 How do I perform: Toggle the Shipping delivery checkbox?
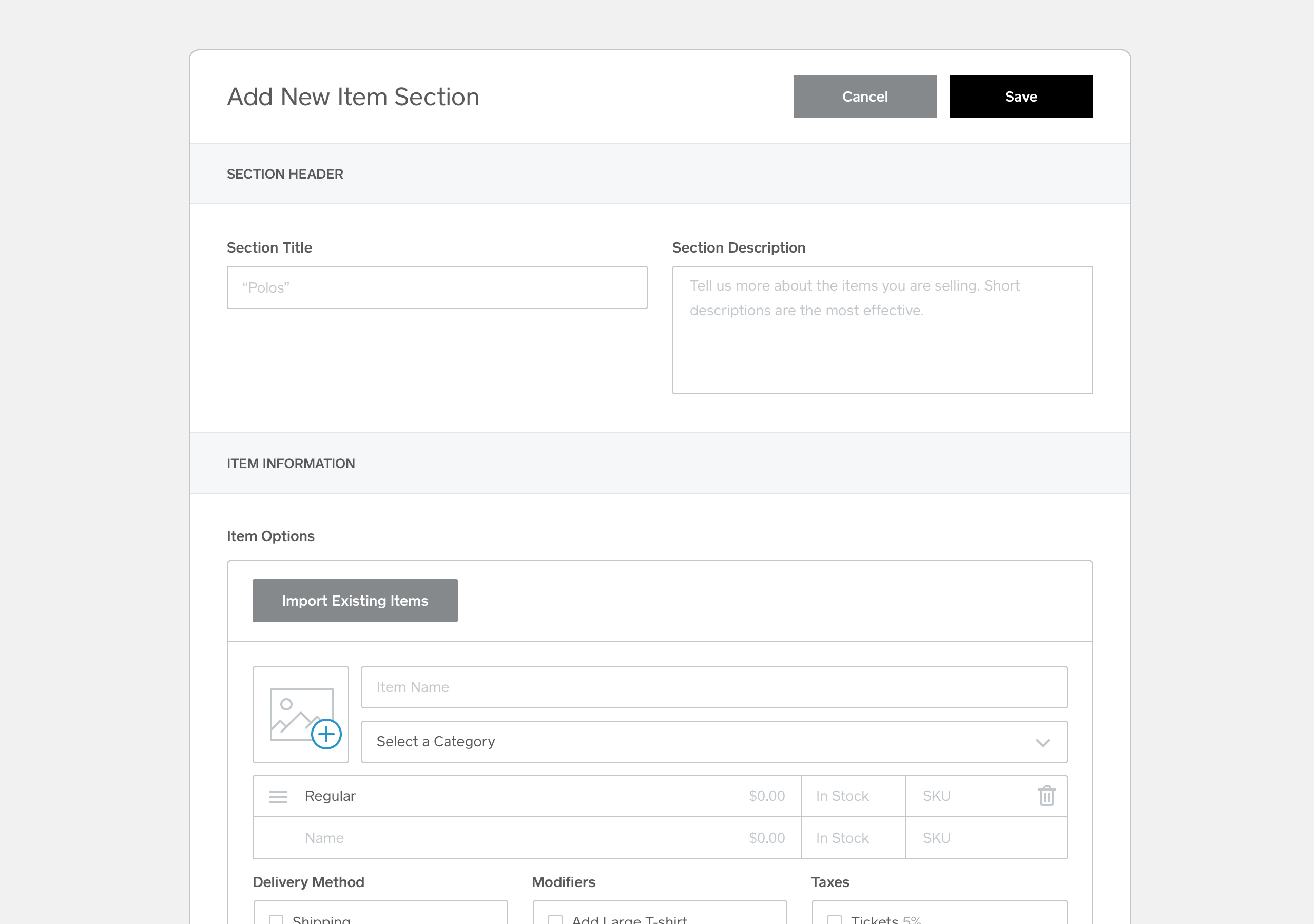point(277,919)
